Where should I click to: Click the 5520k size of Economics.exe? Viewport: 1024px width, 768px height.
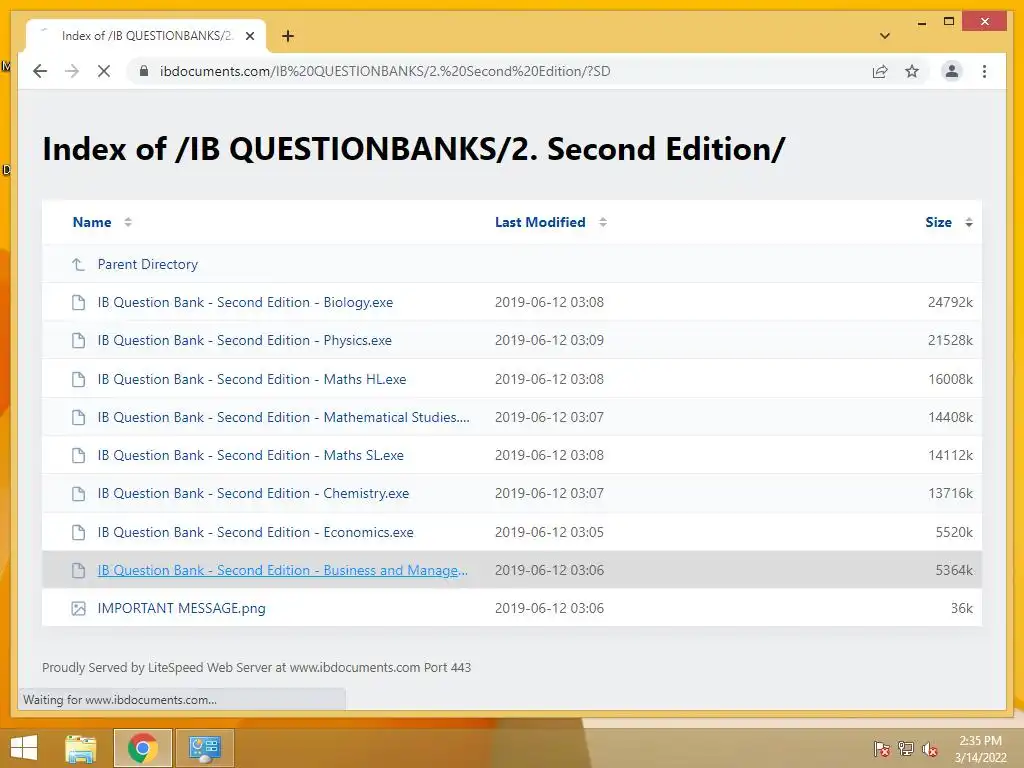point(954,532)
